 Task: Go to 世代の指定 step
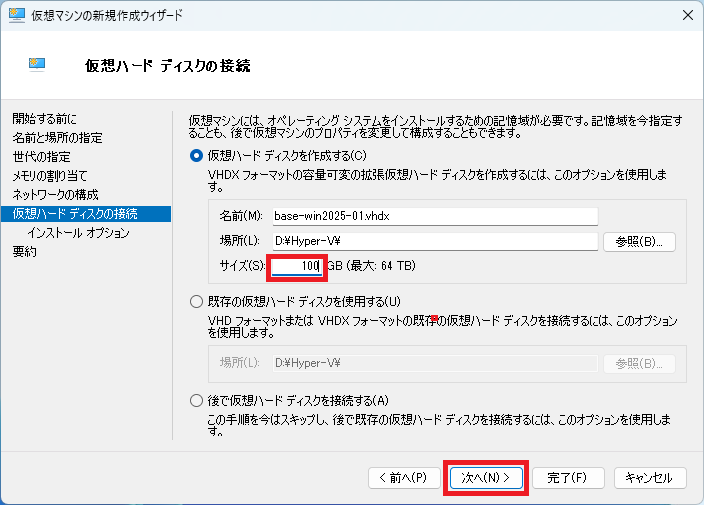tap(41, 157)
